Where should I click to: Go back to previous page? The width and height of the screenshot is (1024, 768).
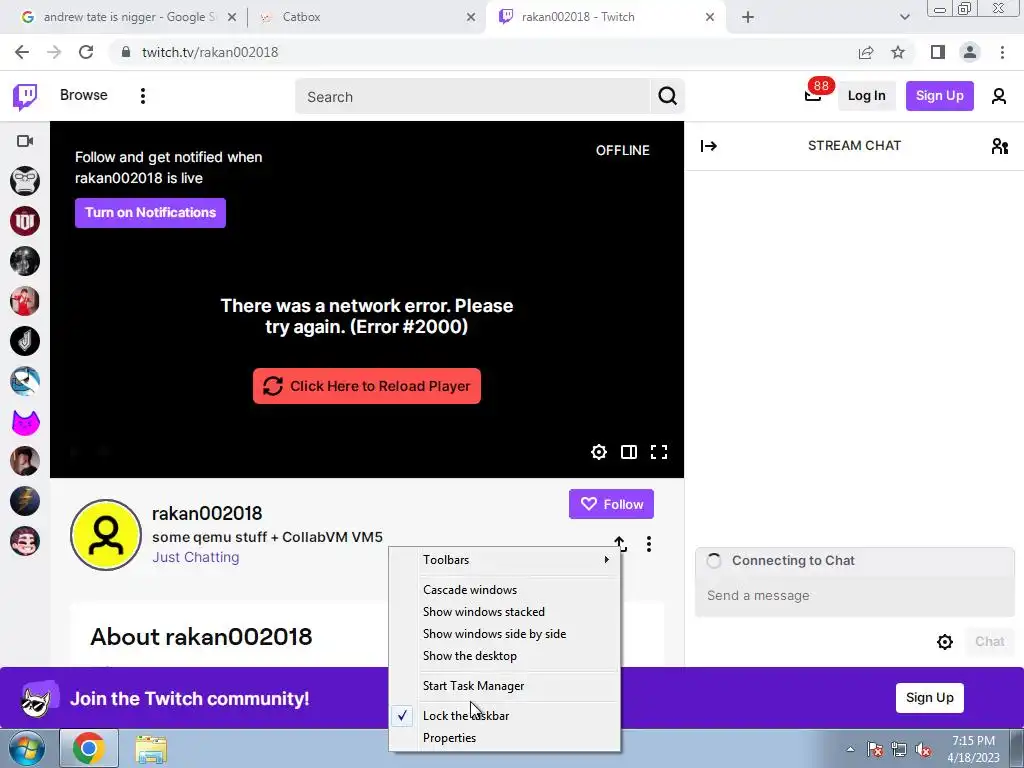22,52
